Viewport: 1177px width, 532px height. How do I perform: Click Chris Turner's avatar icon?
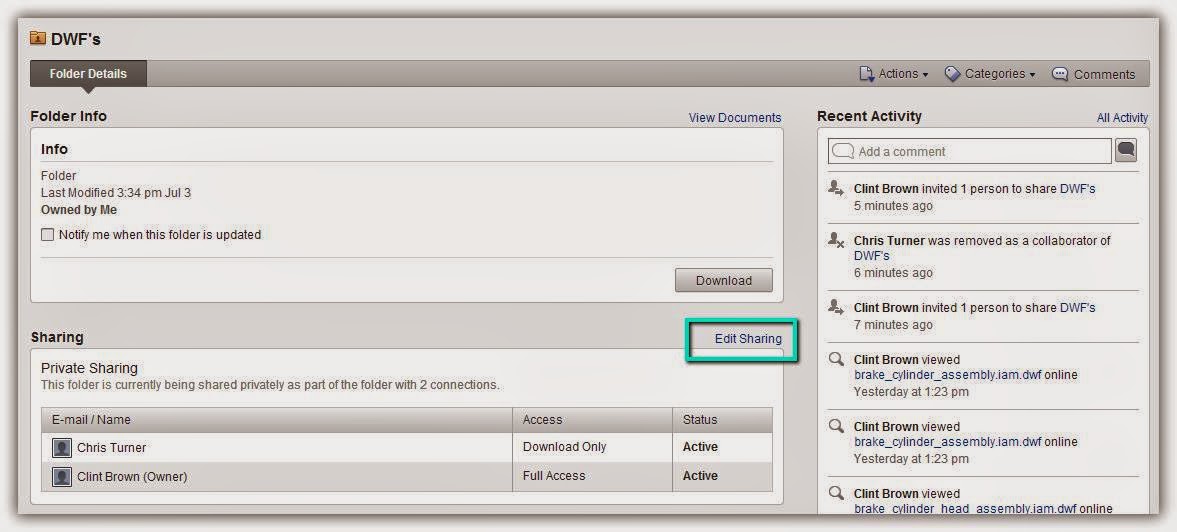(62, 448)
